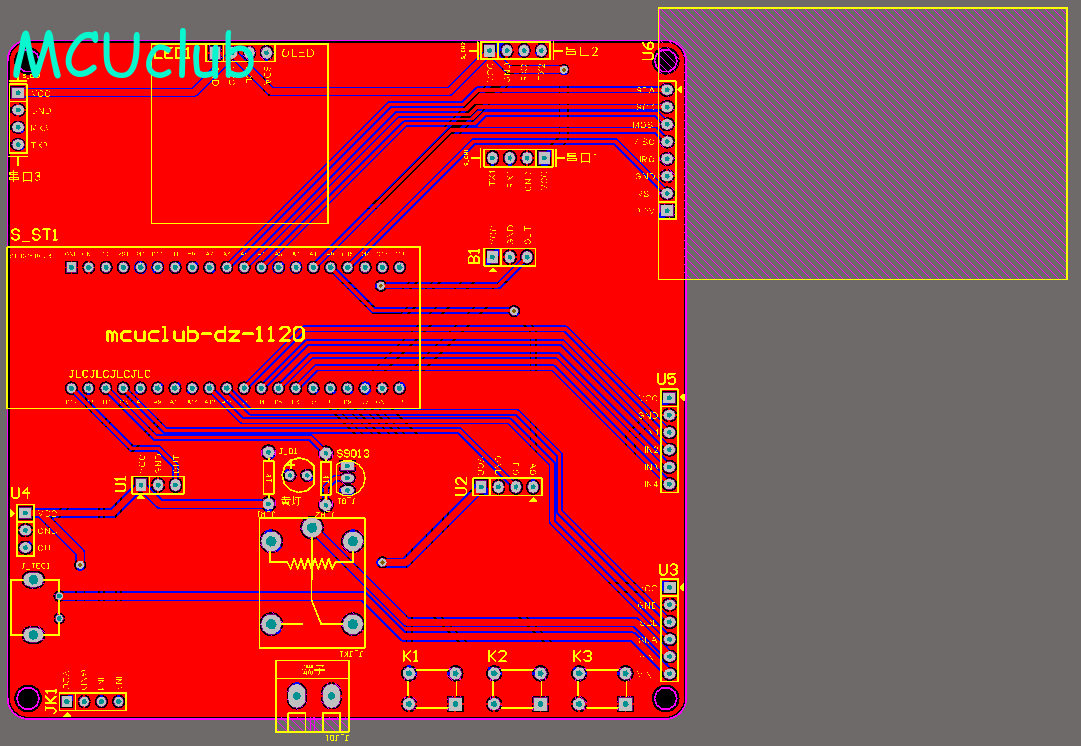Viewport: 1081px width, 746px height.
Task: Click the square VCC pad of U5
Action: pos(669,398)
